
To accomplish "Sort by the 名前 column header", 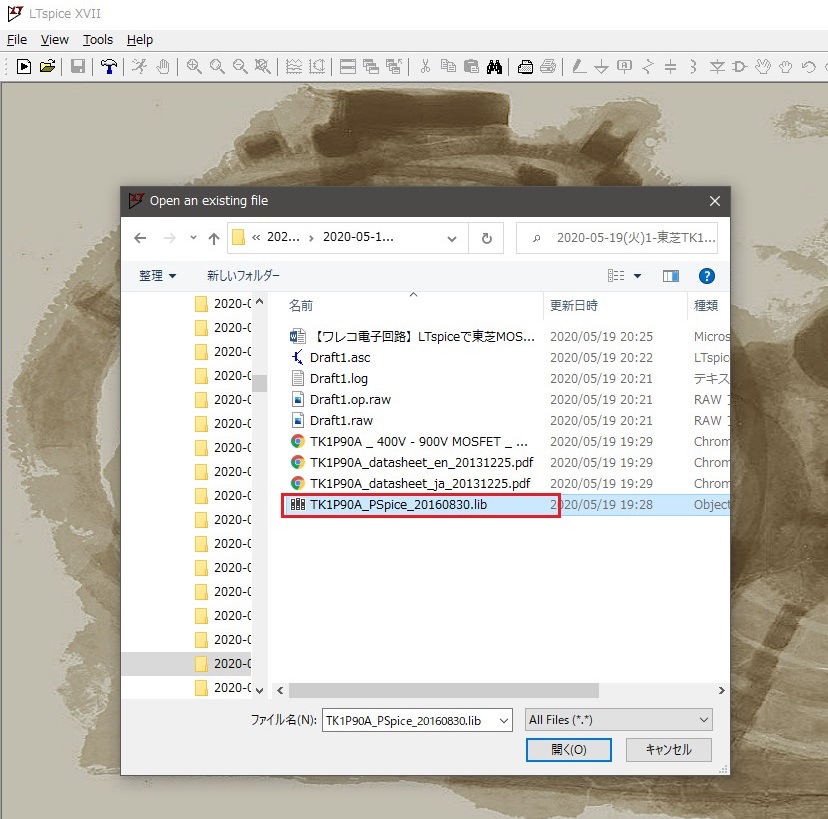I will pos(301,306).
